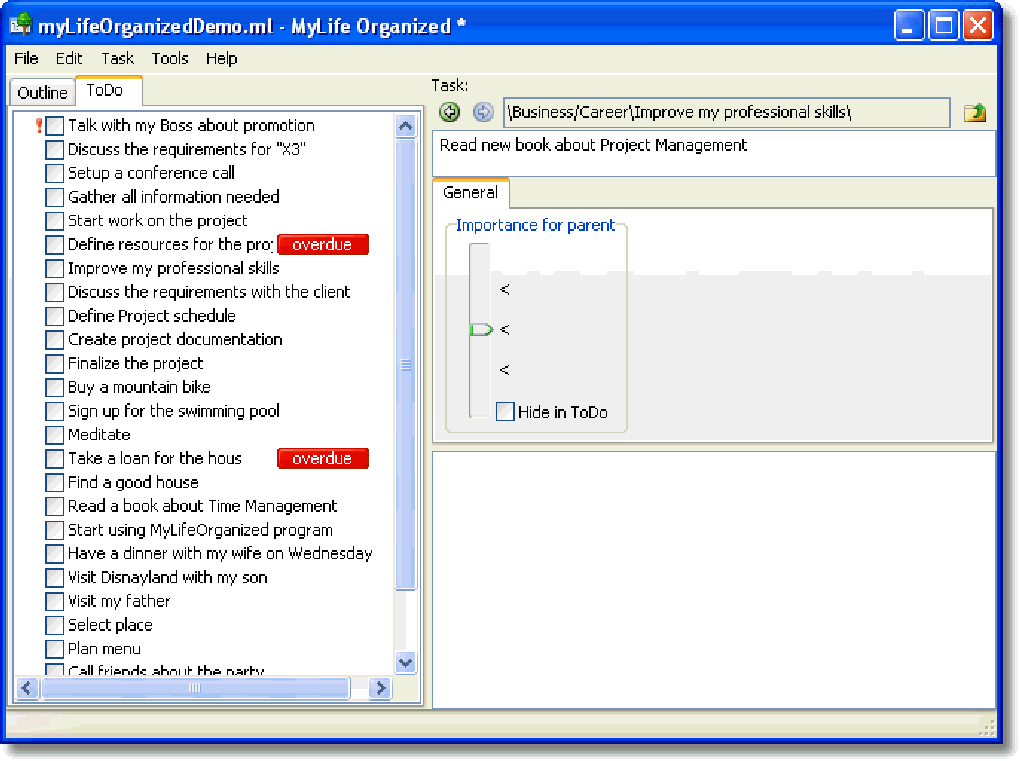Image resolution: width=1020 pixels, height=761 pixels.
Task: Select the General tab
Action: [x=470, y=193]
